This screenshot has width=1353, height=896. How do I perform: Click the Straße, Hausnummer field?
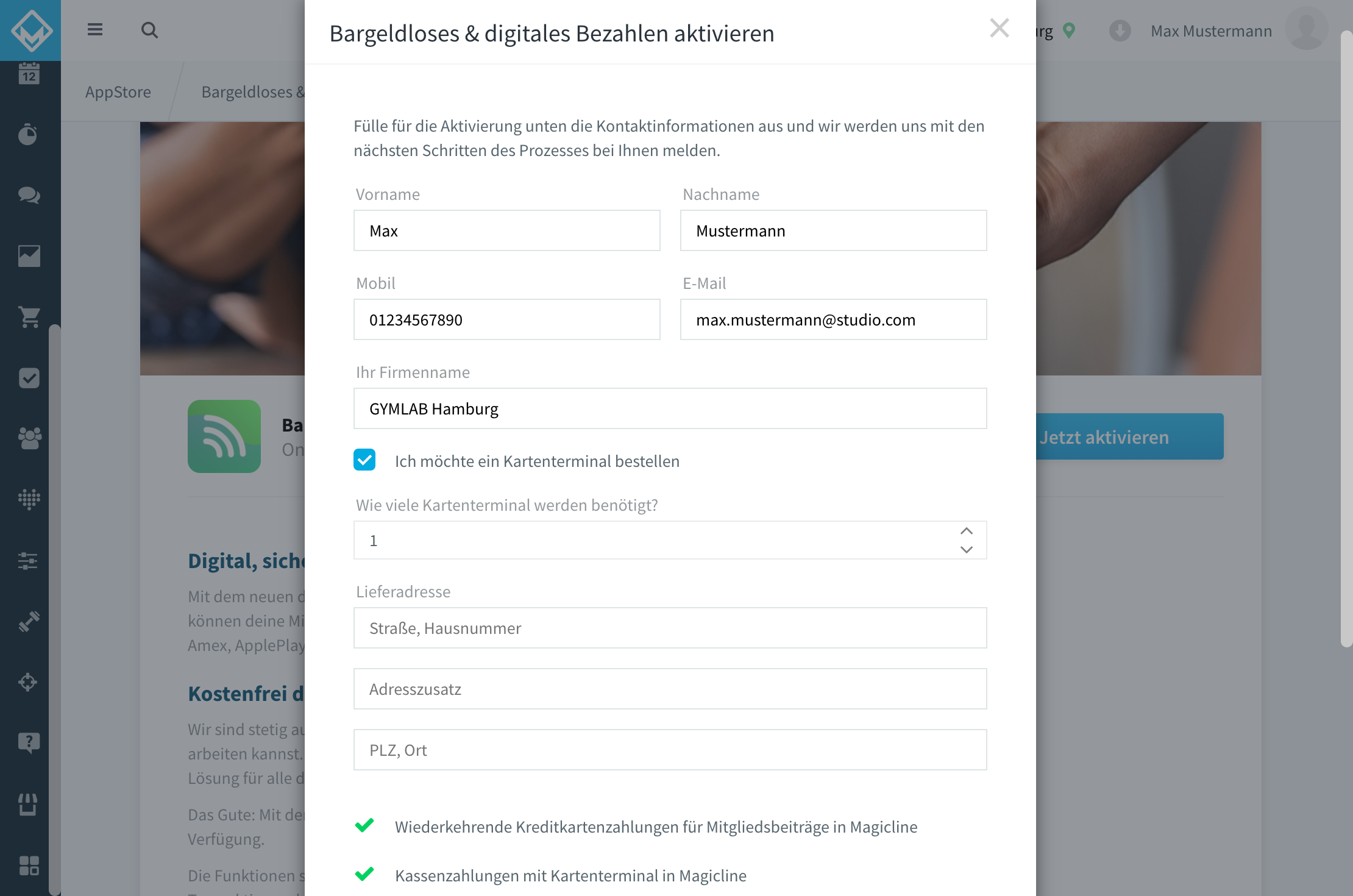pos(670,628)
